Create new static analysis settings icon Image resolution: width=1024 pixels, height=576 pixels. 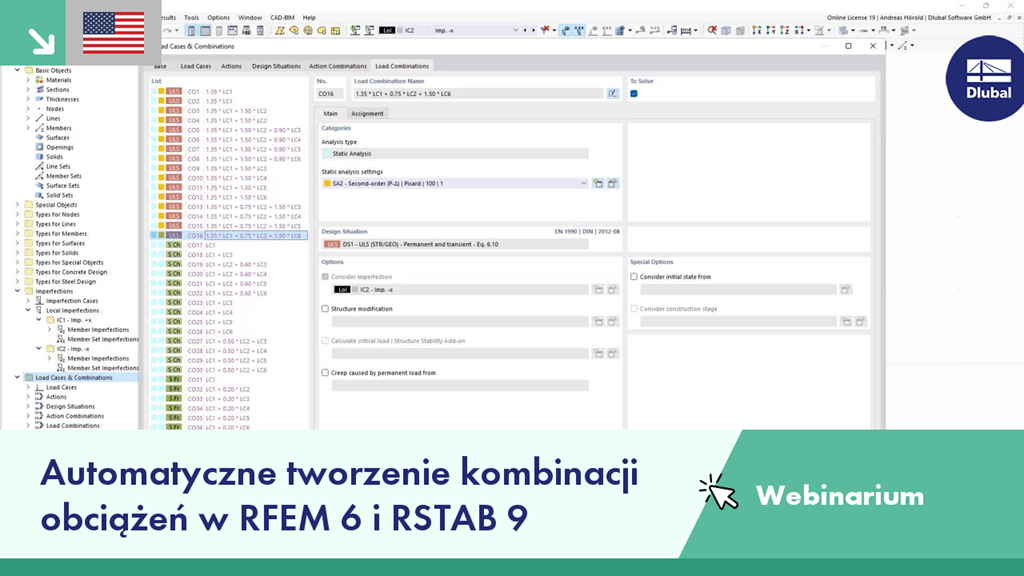tap(598, 184)
